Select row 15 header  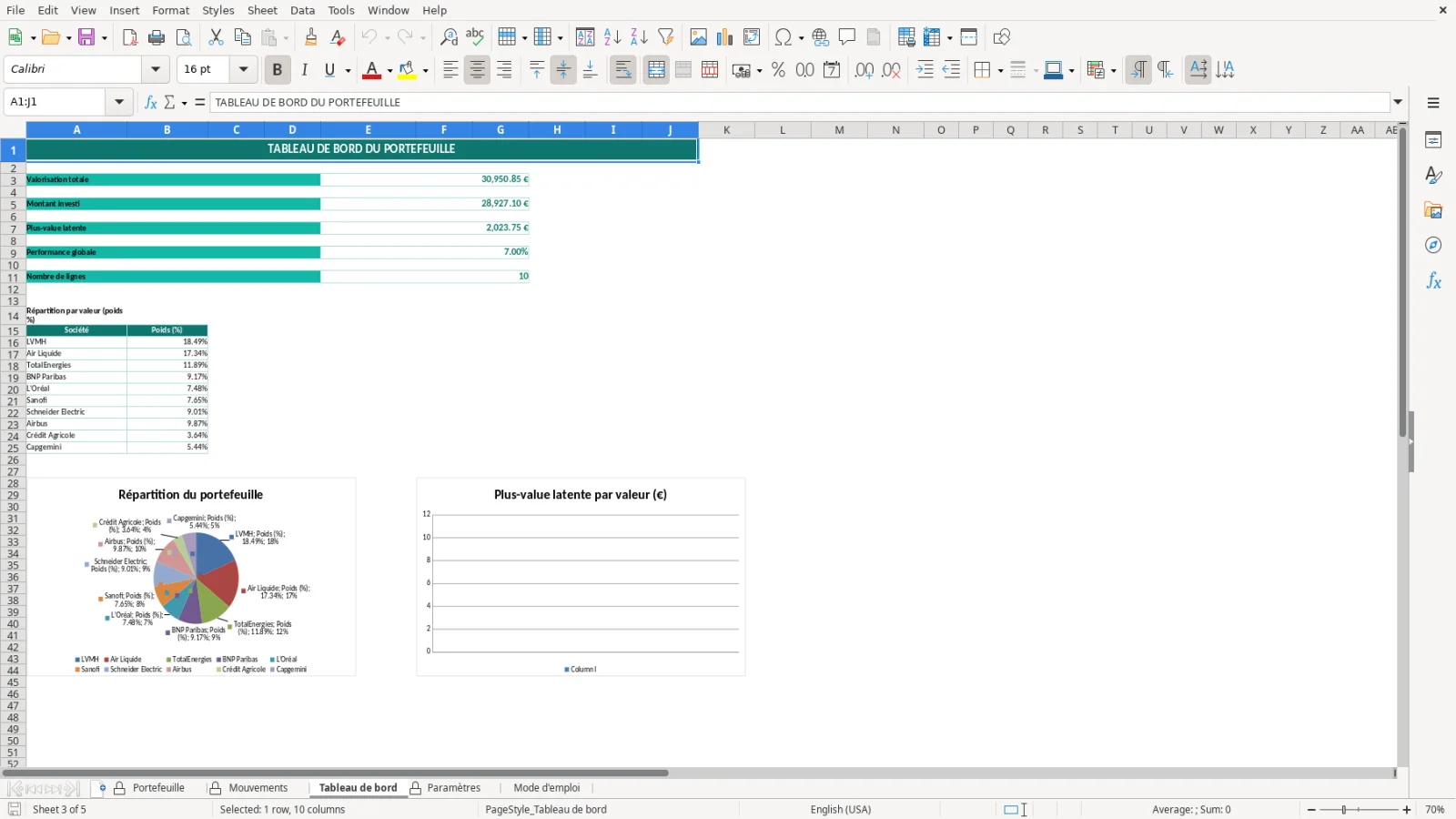click(13, 332)
